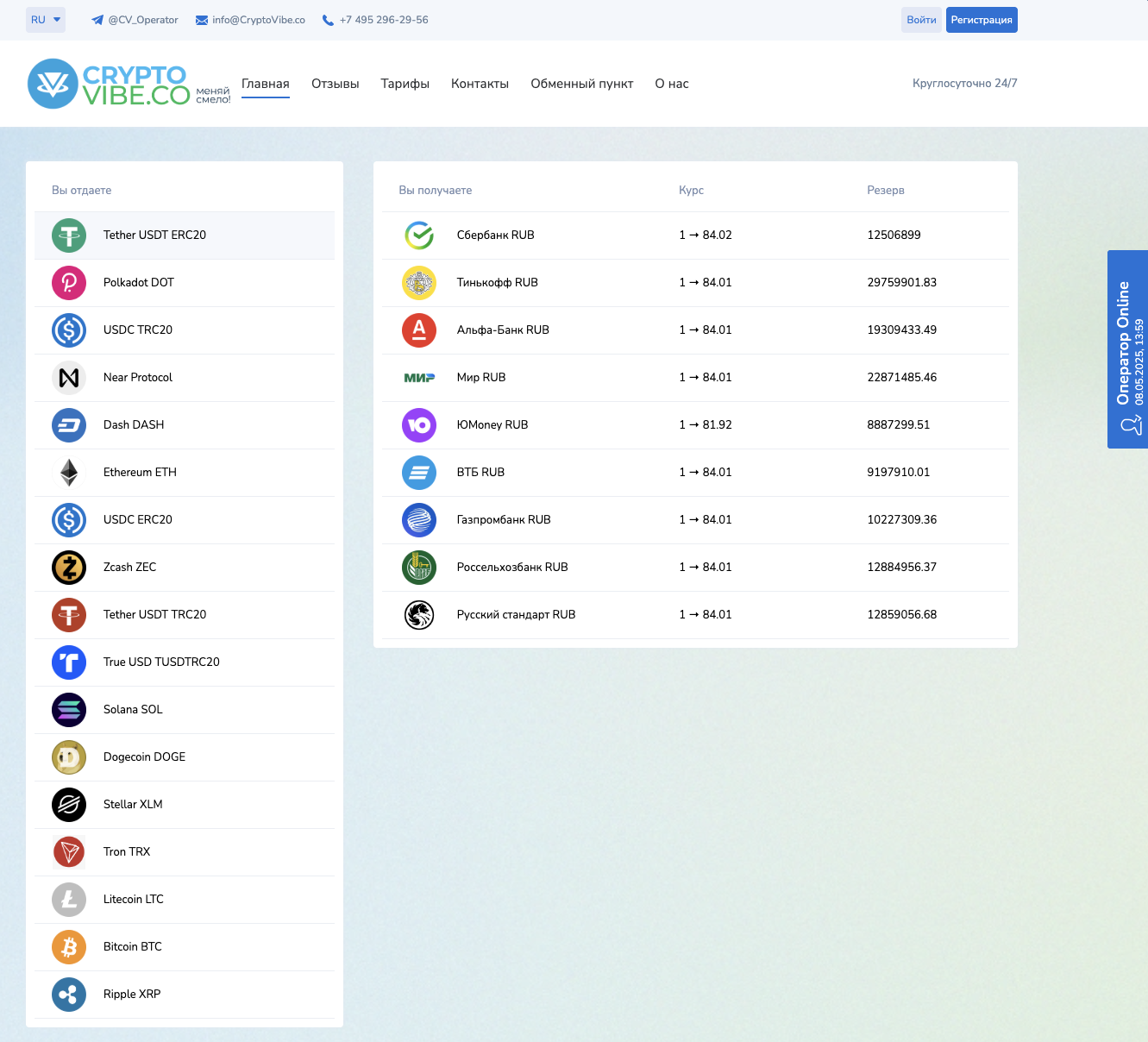
Task: Click the ЮMoney rate 1 → 81.92
Action: tap(706, 425)
